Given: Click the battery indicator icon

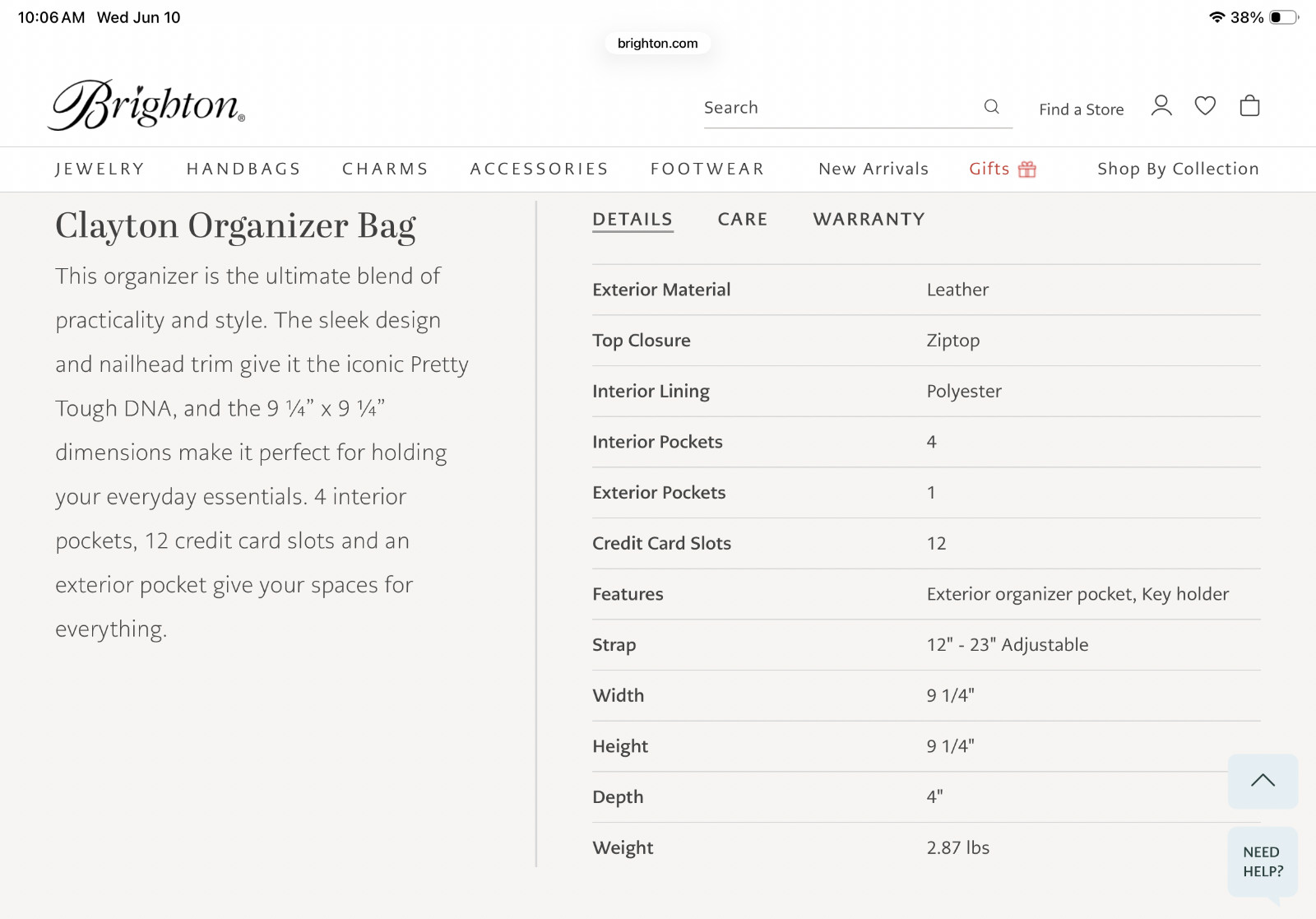Looking at the screenshot, I should [1284, 17].
